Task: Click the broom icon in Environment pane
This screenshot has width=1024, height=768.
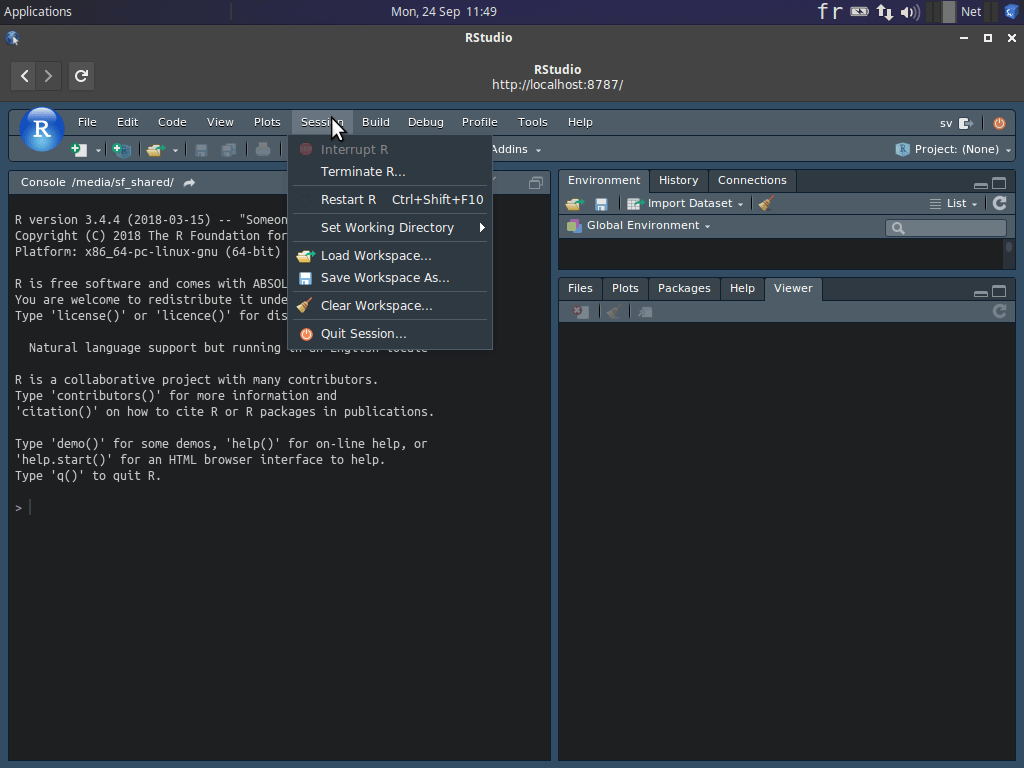Action: (766, 203)
